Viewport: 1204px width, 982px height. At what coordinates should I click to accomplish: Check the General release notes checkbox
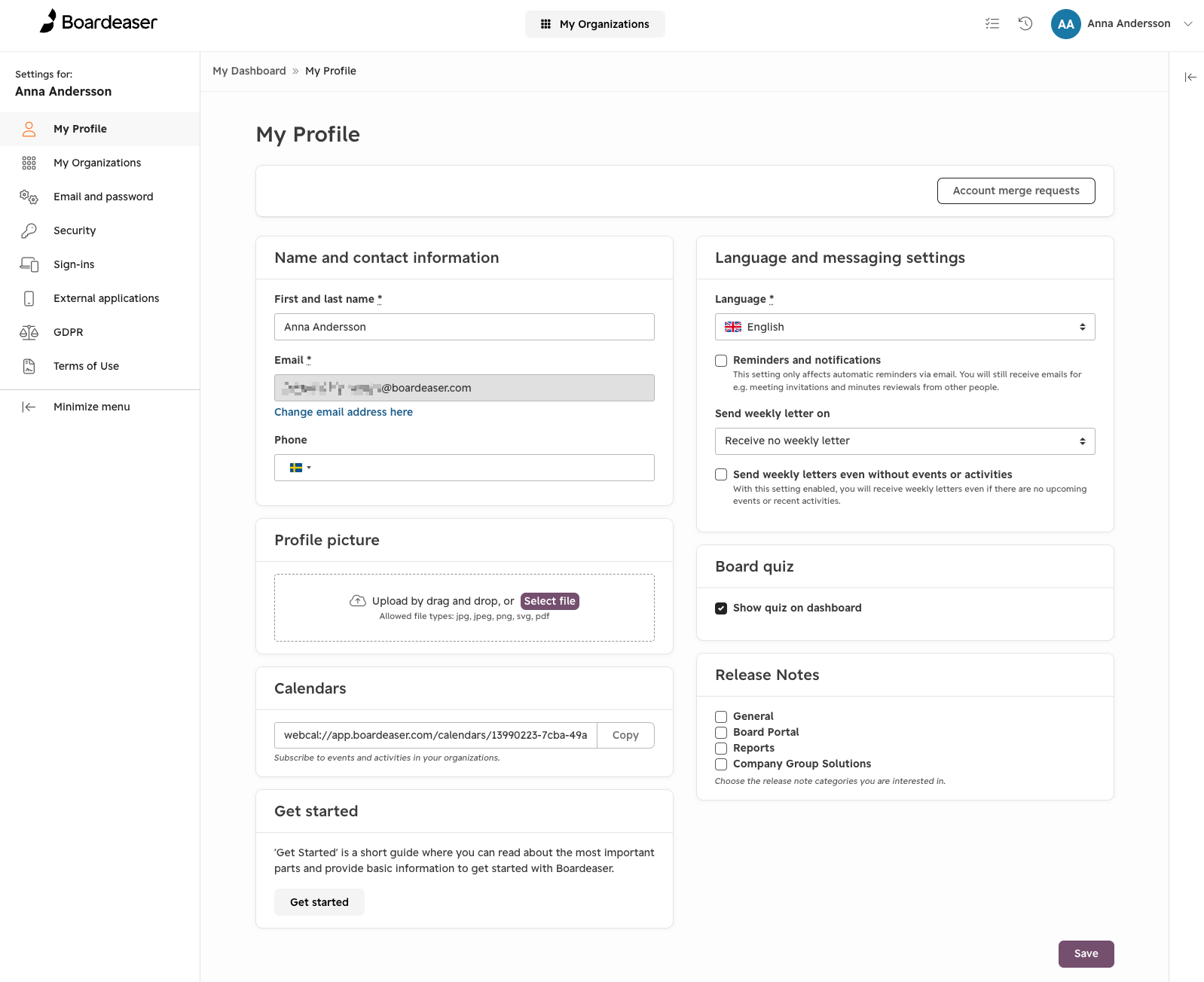721,716
